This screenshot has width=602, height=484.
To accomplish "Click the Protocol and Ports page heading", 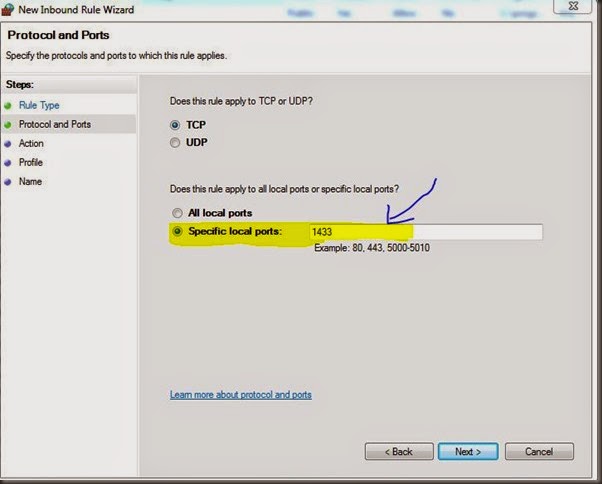I will pyautogui.click(x=58, y=35).
